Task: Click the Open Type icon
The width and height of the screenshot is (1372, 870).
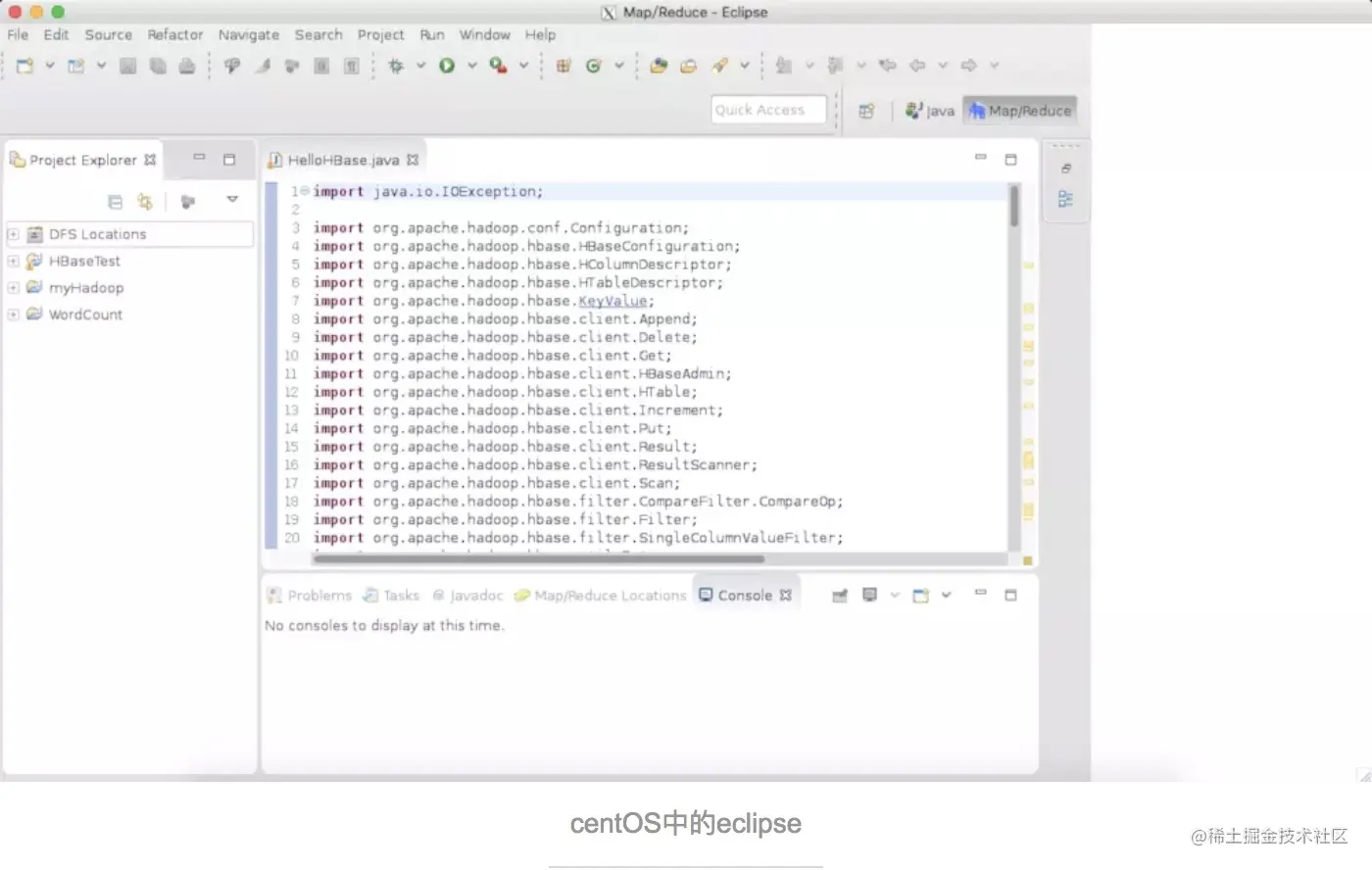Action: [x=659, y=66]
